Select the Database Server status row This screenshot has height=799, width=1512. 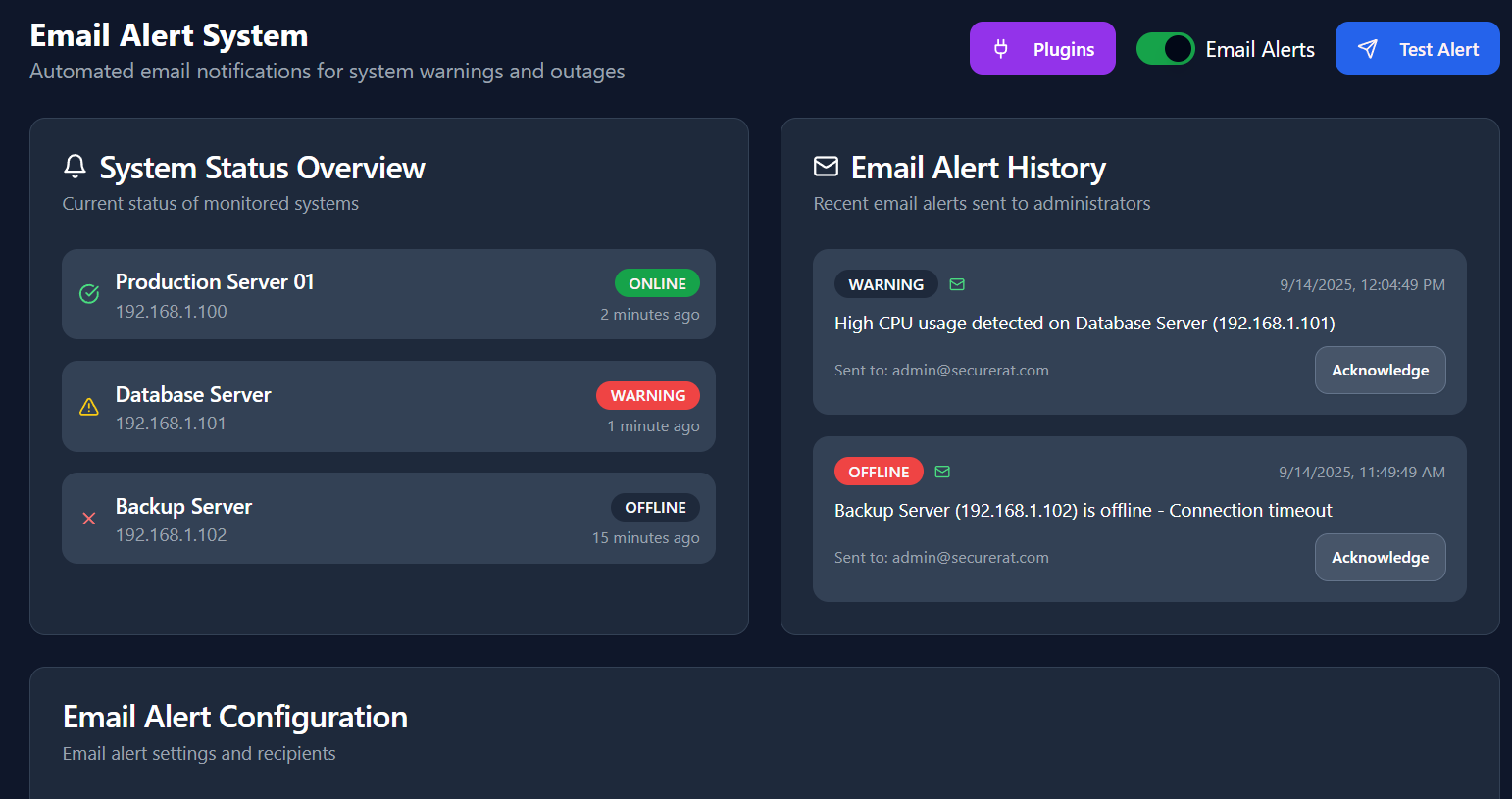(388, 407)
